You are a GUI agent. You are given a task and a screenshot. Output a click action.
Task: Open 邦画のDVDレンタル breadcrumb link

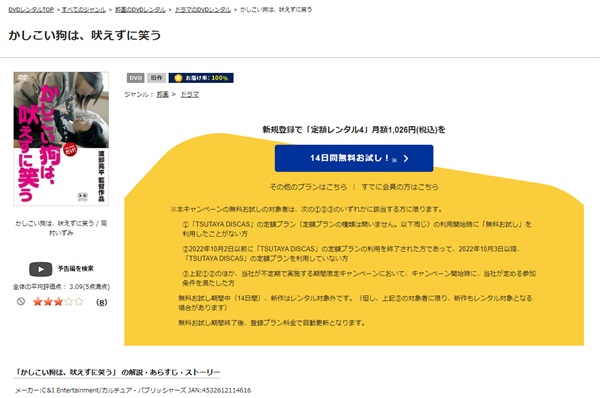140,10
